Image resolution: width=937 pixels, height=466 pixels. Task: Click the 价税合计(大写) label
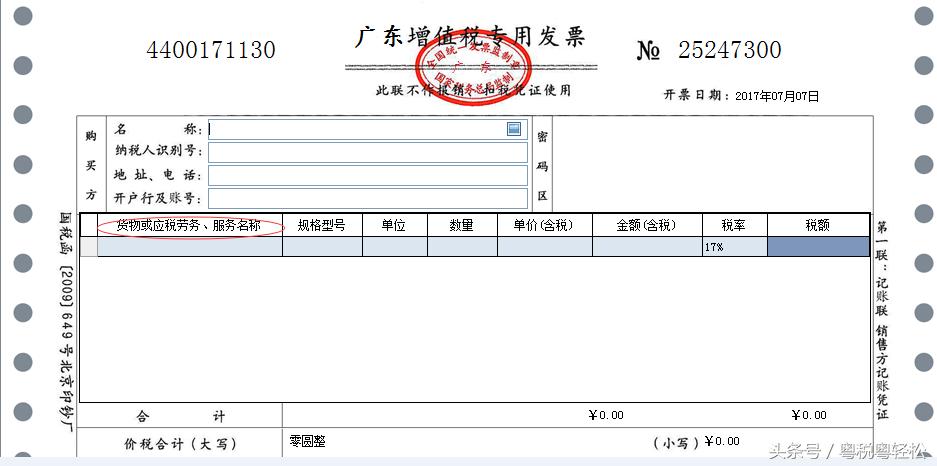(180, 444)
